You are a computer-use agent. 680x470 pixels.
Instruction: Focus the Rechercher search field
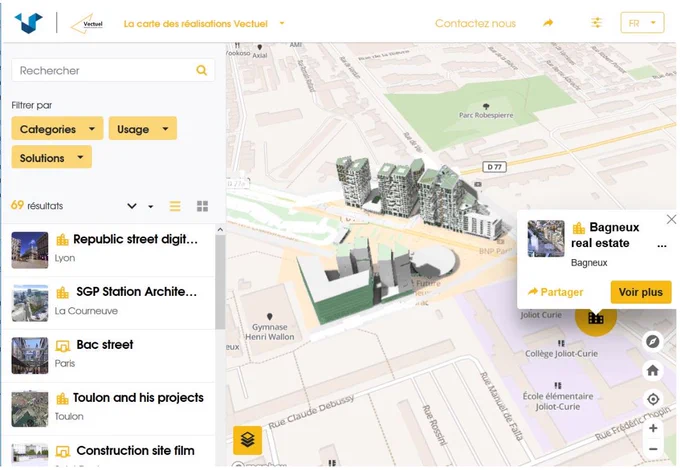(x=113, y=70)
